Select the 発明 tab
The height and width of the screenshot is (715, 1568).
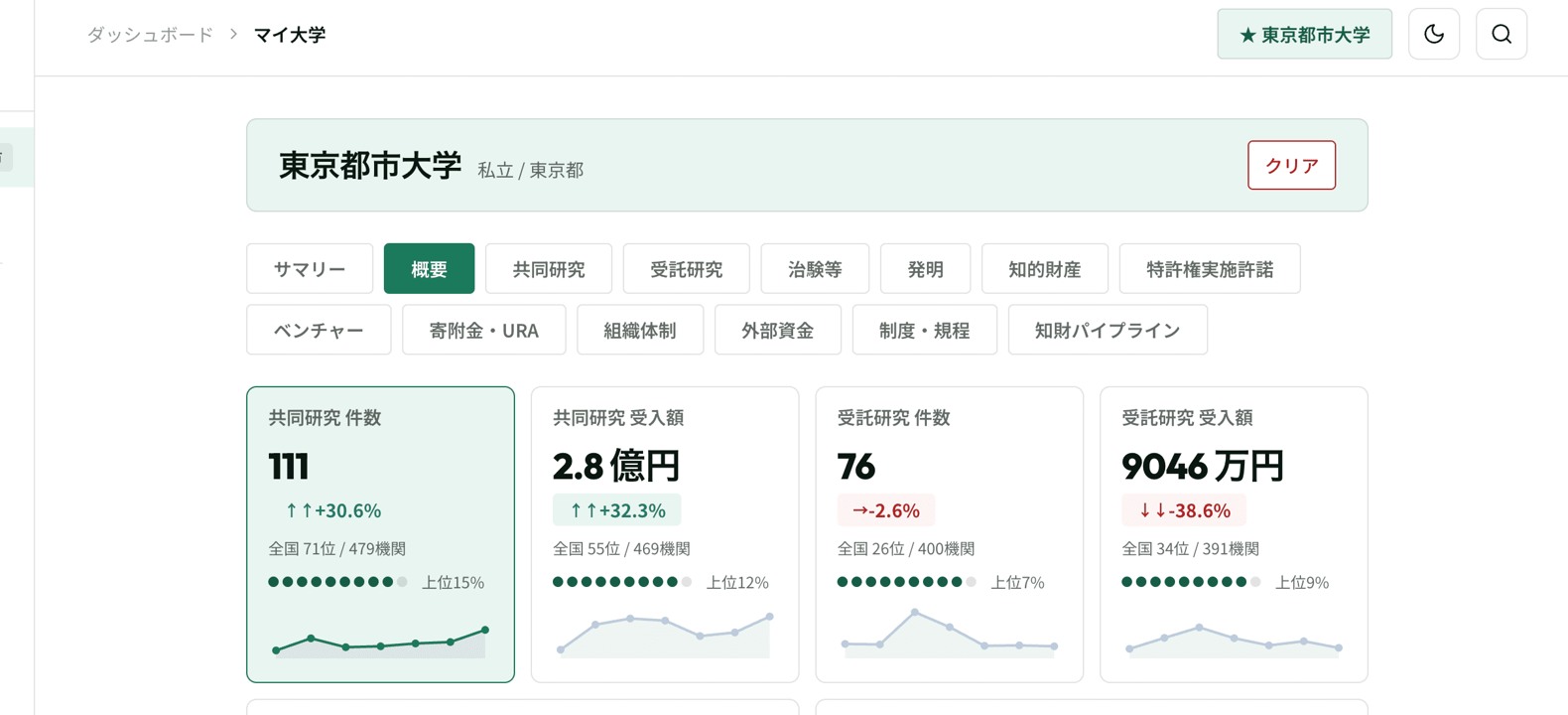(x=925, y=268)
